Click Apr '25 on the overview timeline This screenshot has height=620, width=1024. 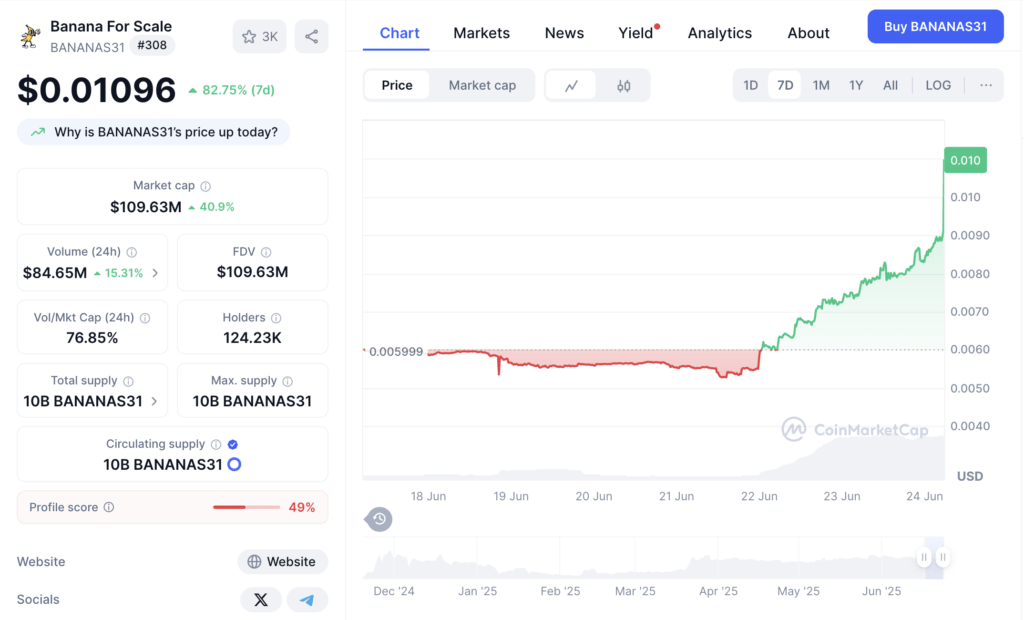pyautogui.click(x=718, y=591)
